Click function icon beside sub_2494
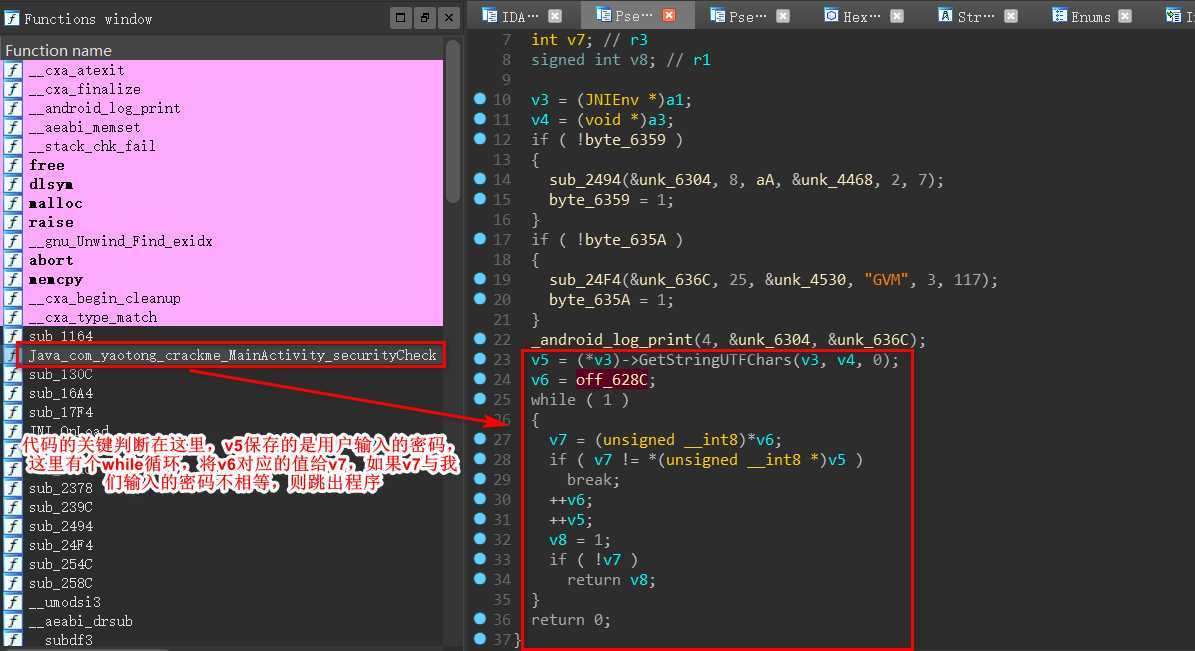 [13, 526]
